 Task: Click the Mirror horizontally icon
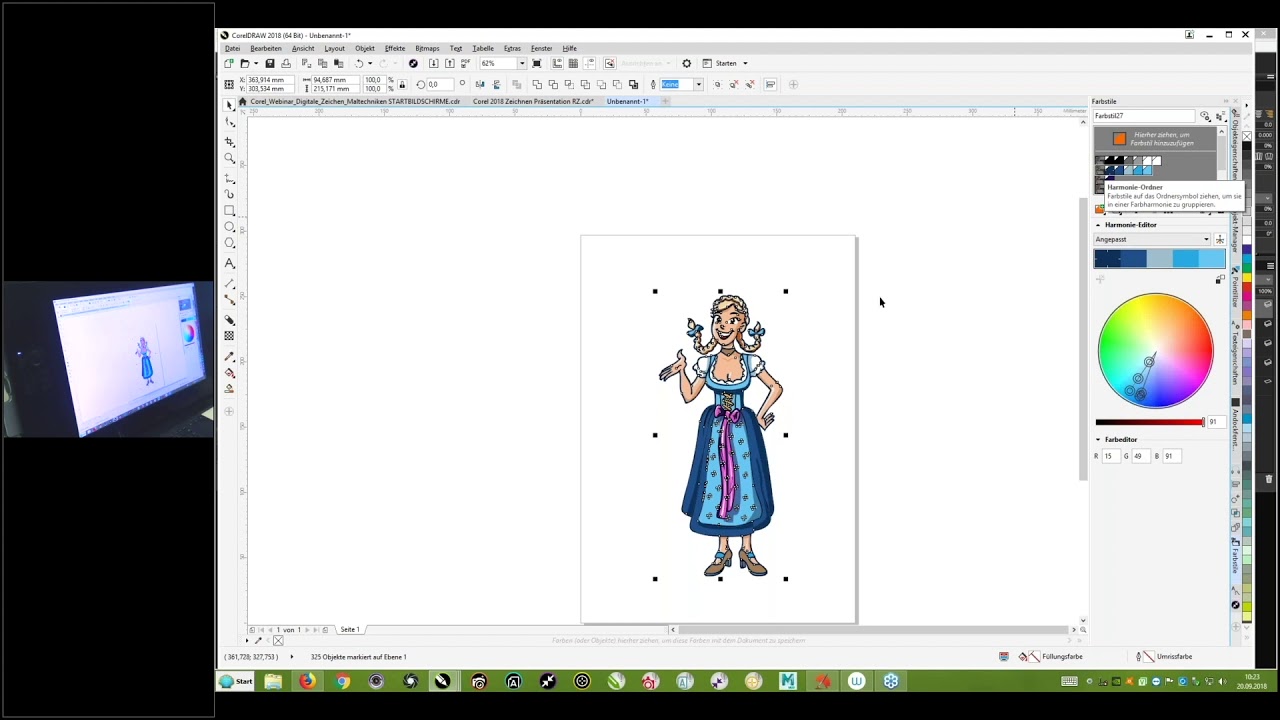click(480, 84)
